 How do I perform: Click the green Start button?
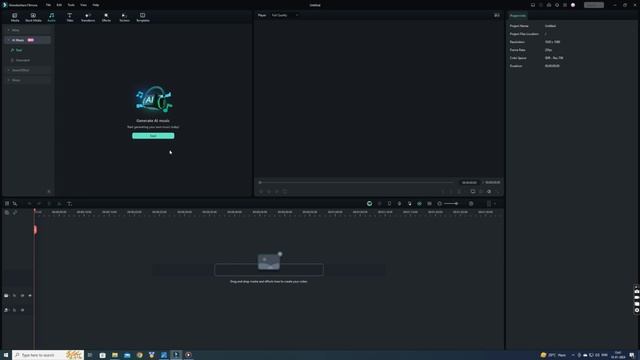coord(153,136)
